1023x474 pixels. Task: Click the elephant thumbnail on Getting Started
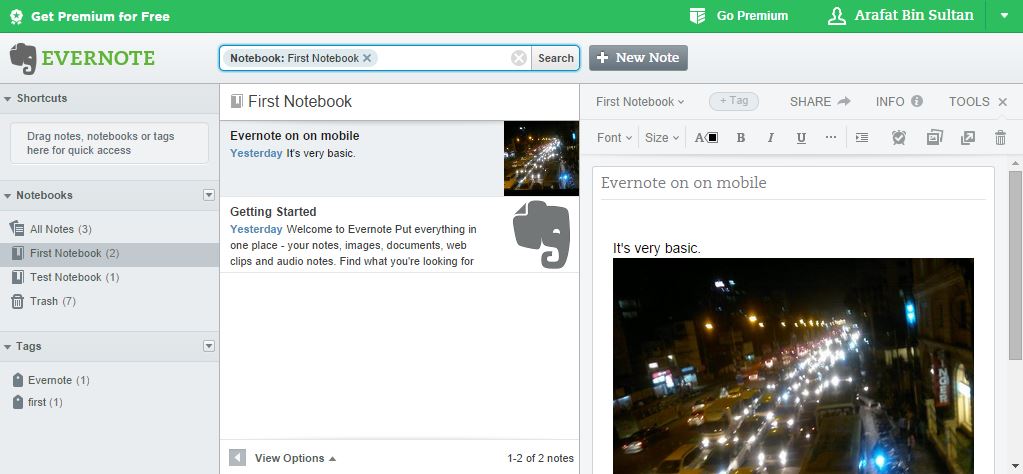[542, 234]
